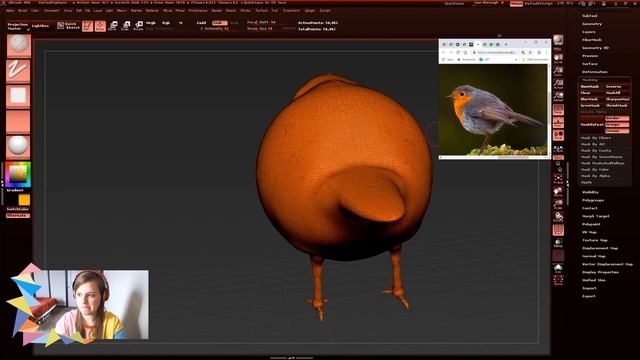Click the Scale view icon in right shelf
Viewport: 640px width, 360px height.
pos(558,204)
